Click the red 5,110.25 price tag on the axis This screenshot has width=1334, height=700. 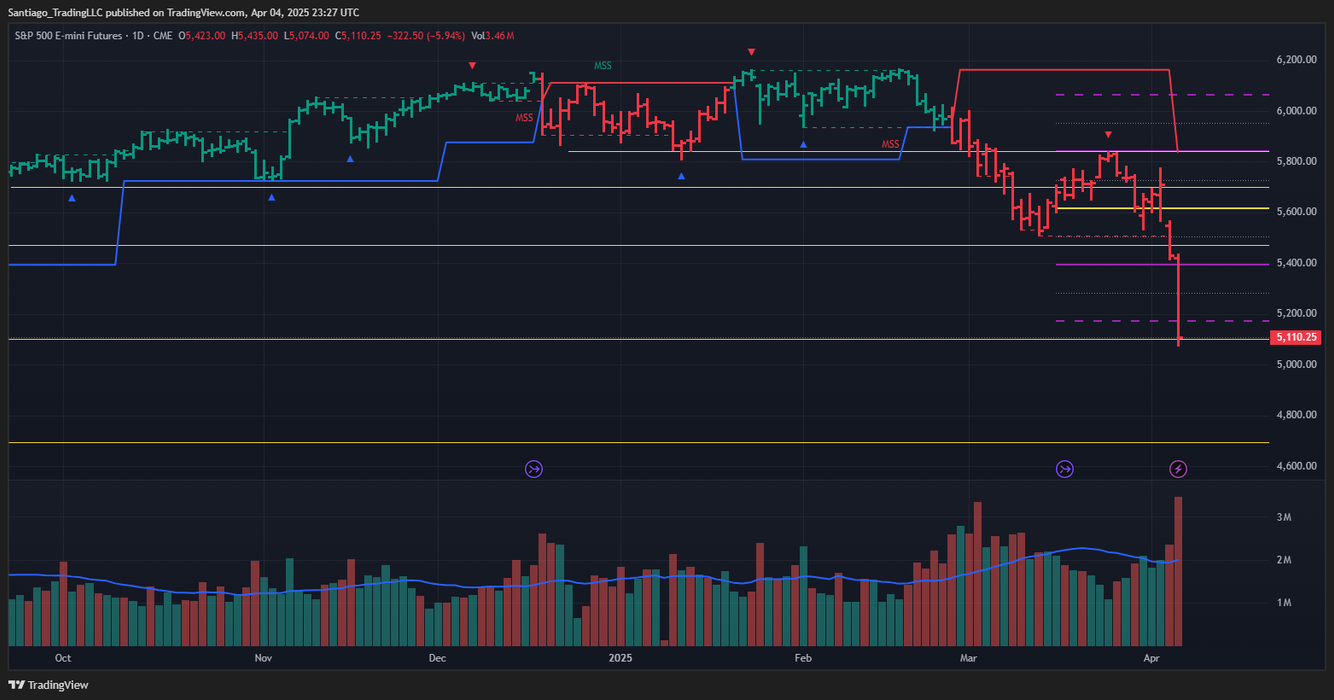[x=1295, y=337]
